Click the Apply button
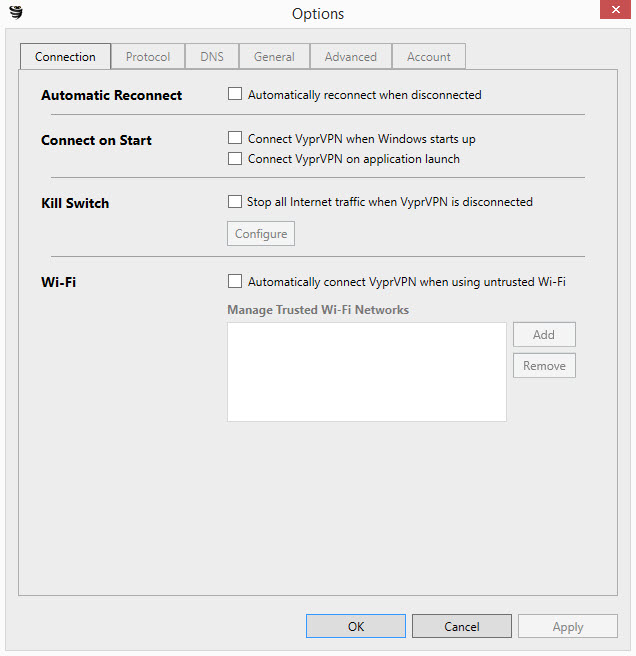The height and width of the screenshot is (656, 636). pyautogui.click(x=567, y=626)
